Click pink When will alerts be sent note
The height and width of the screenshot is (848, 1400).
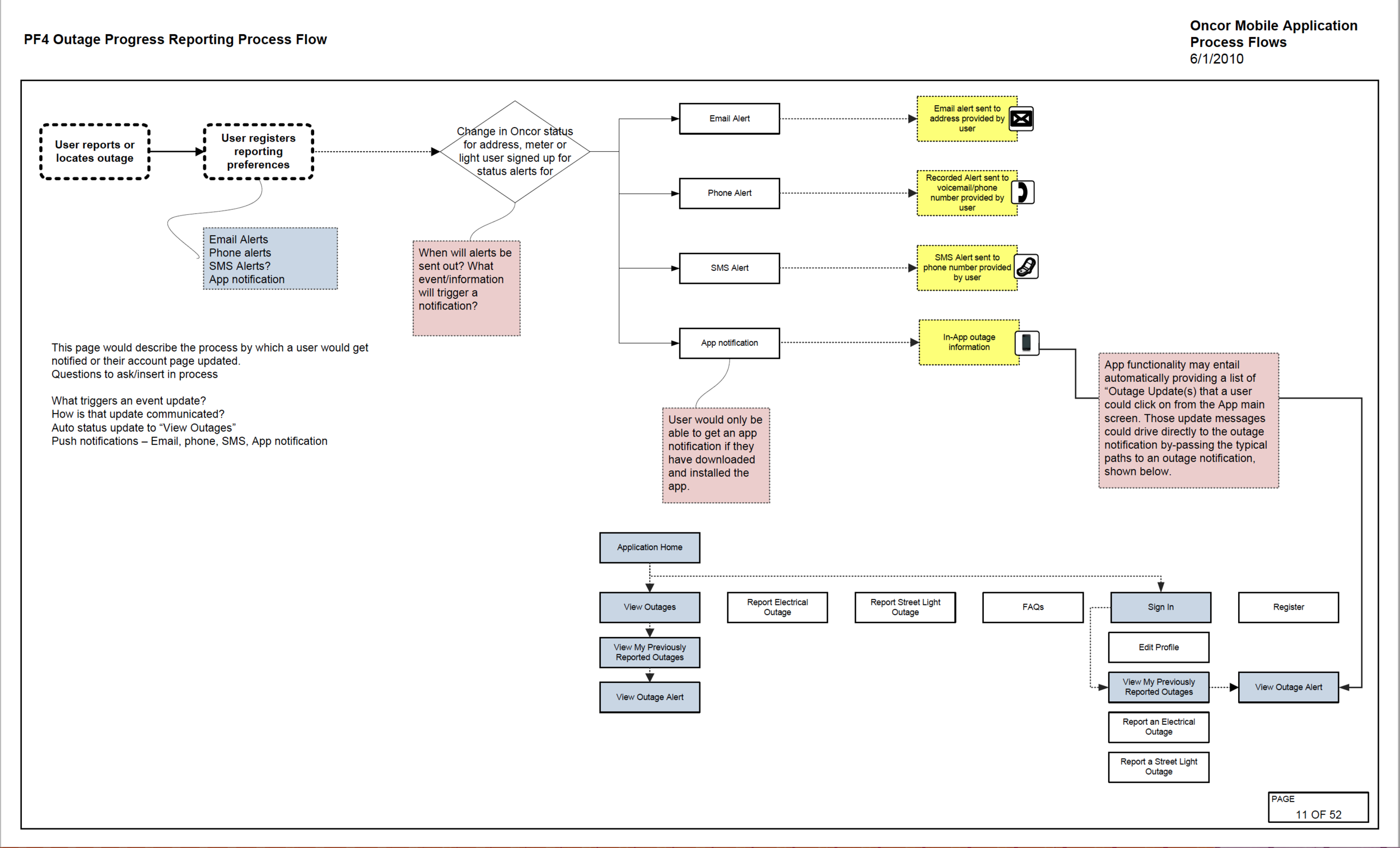point(466,288)
